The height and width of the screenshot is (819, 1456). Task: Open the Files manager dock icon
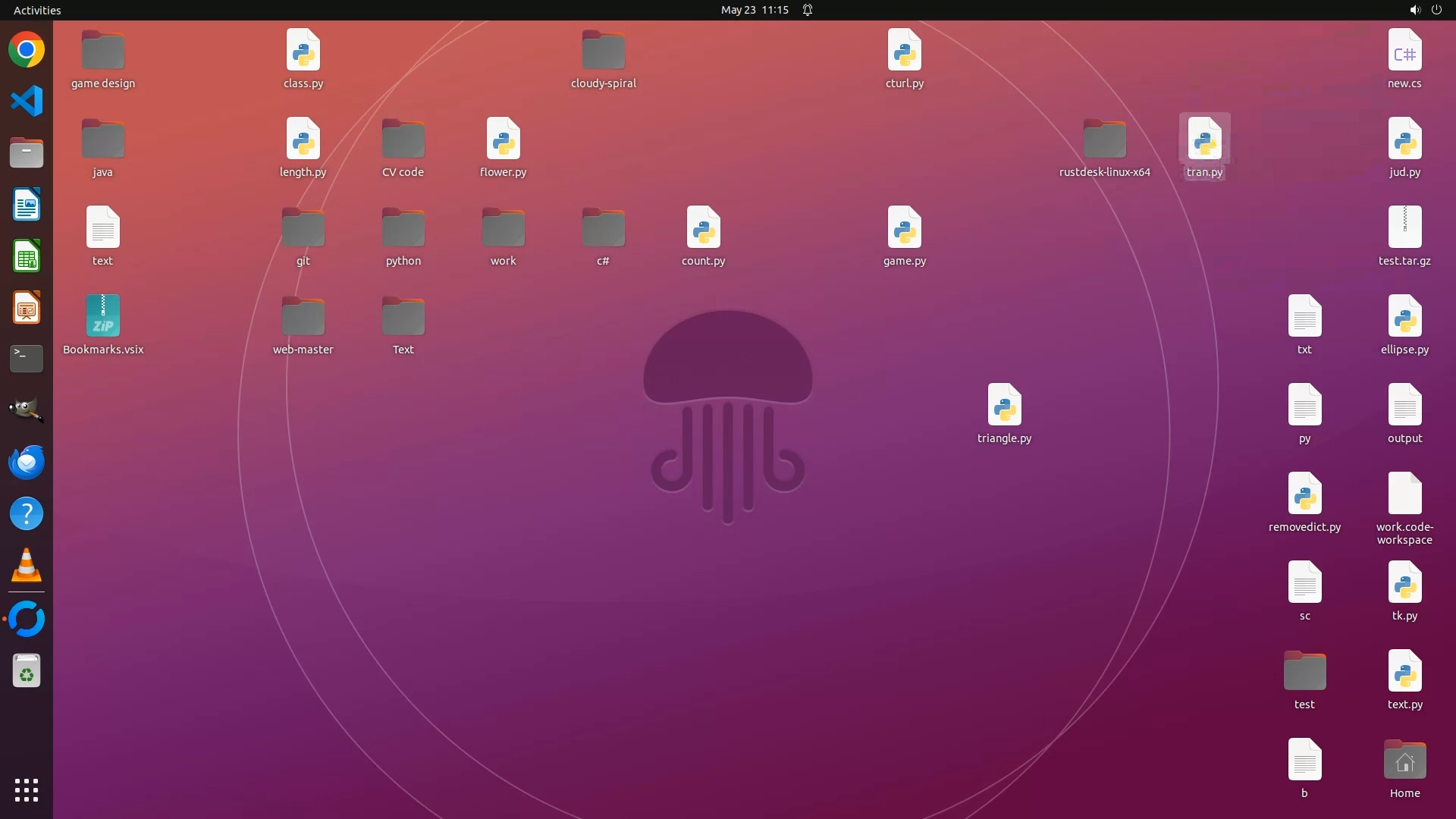point(27,153)
